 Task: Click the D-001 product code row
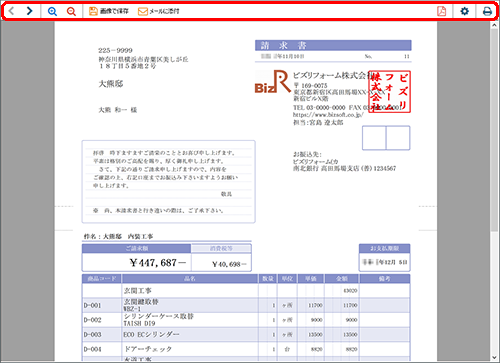[x=246, y=305]
